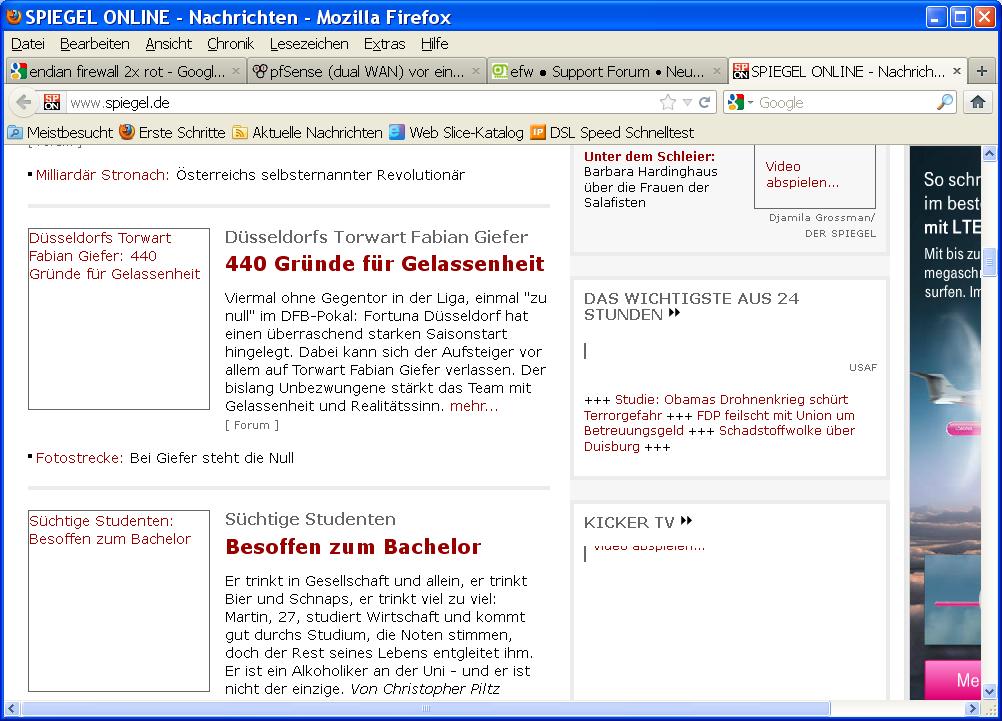Reload the page using the refresh icon
1002x721 pixels.
(705, 102)
